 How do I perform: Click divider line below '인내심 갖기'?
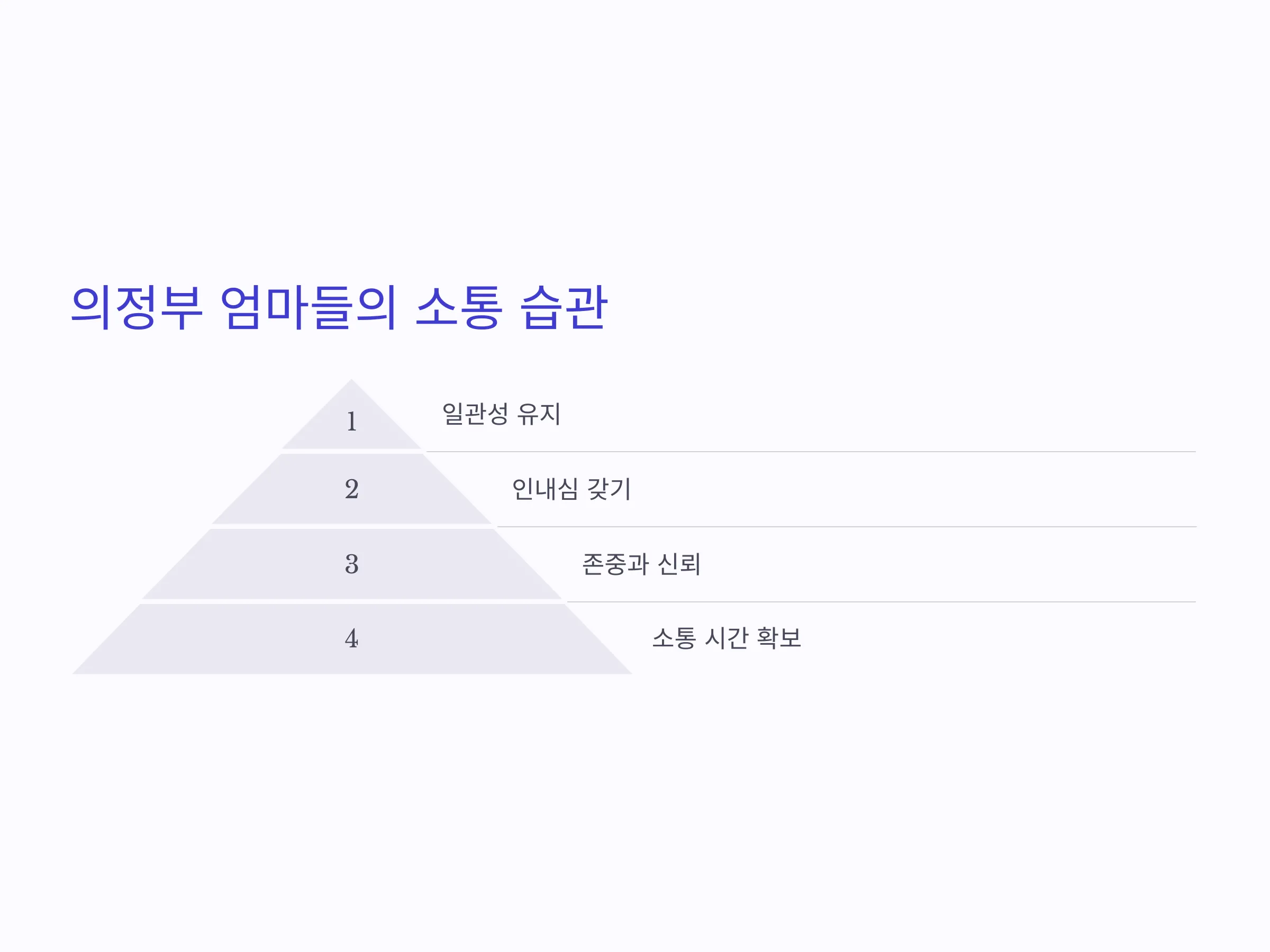tap(846, 527)
